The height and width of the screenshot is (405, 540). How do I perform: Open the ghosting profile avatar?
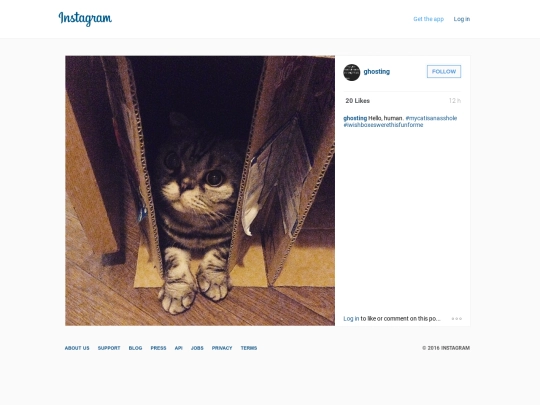(352, 72)
